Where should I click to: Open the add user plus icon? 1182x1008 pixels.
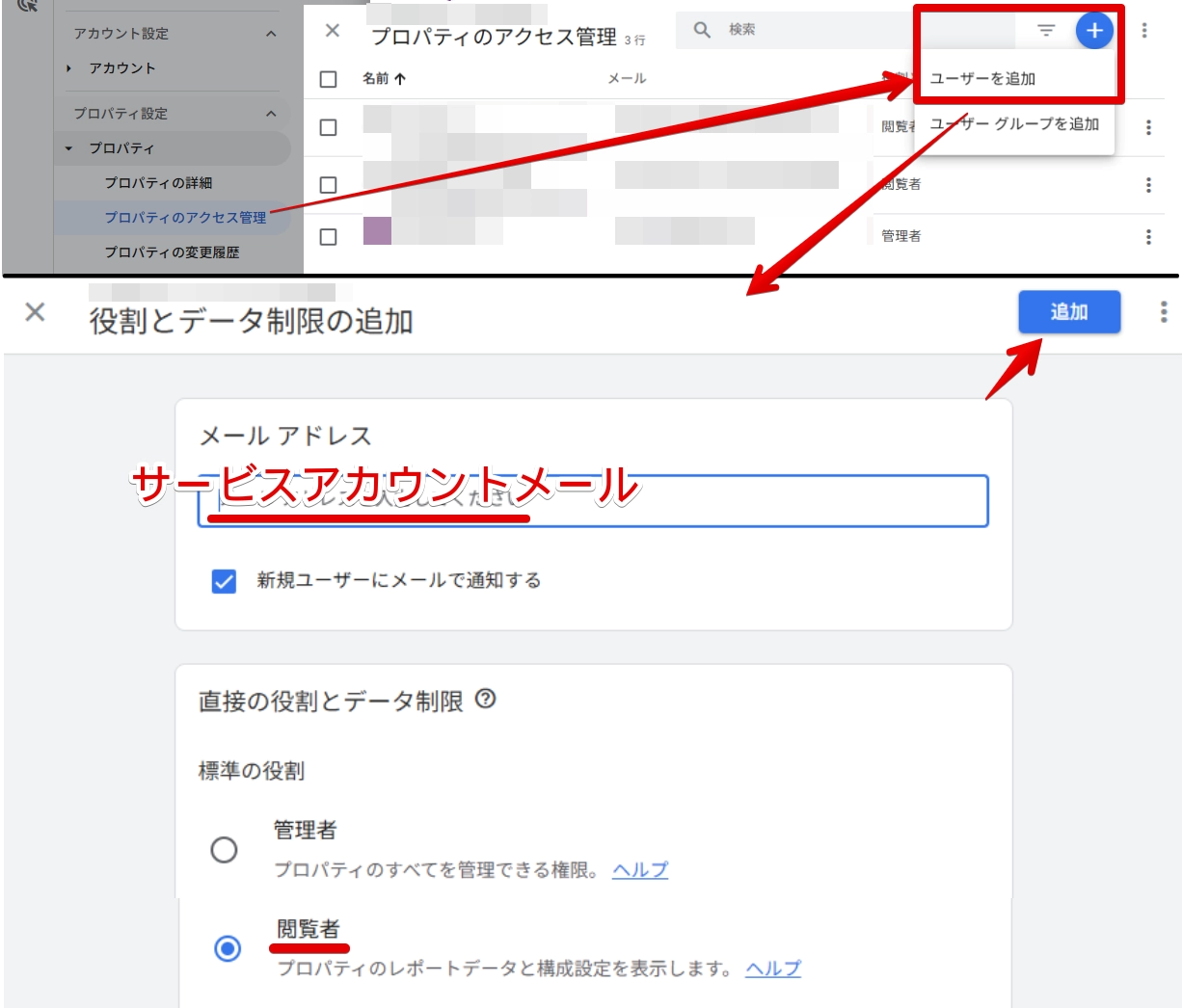[1094, 30]
